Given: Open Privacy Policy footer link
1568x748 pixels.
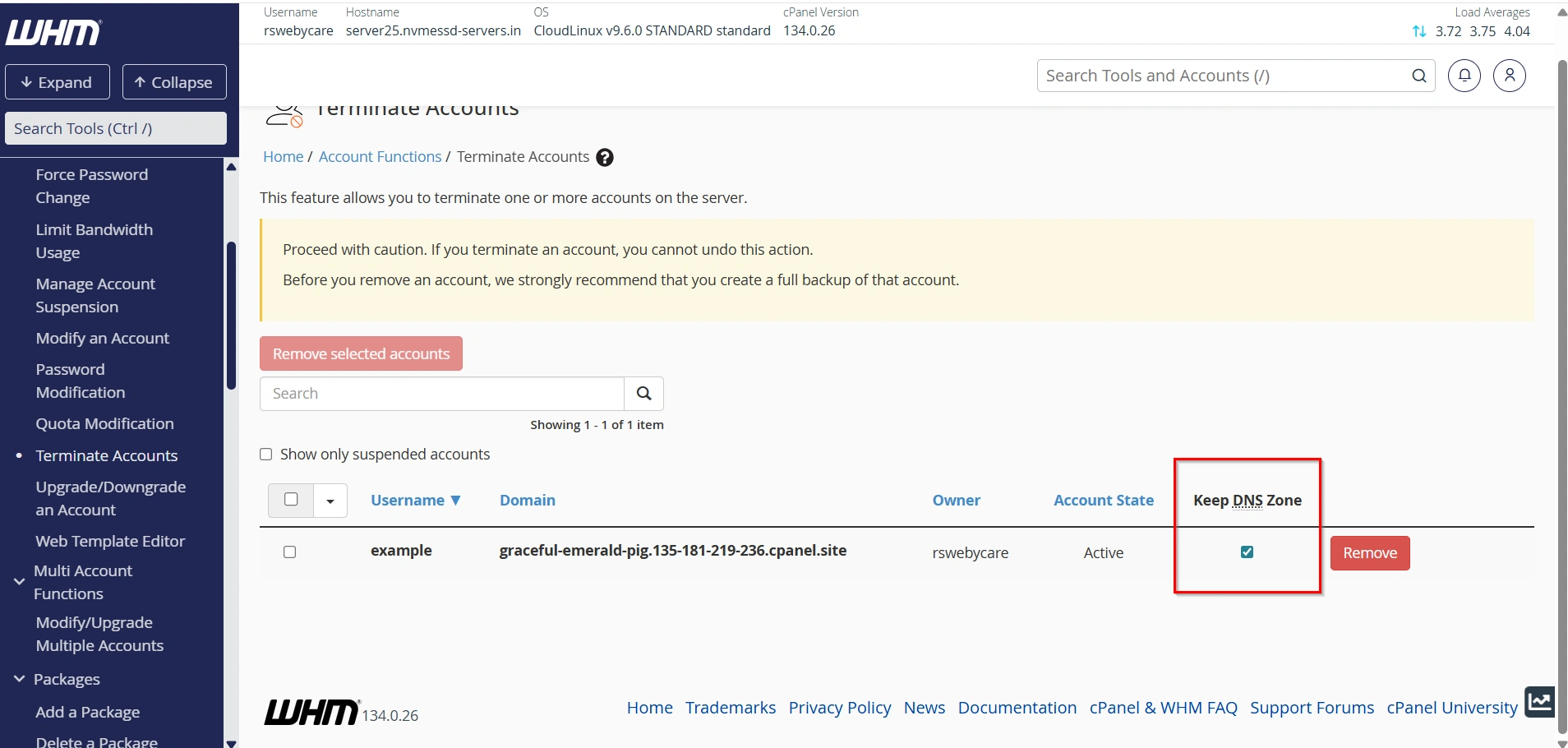Looking at the screenshot, I should click(840, 708).
